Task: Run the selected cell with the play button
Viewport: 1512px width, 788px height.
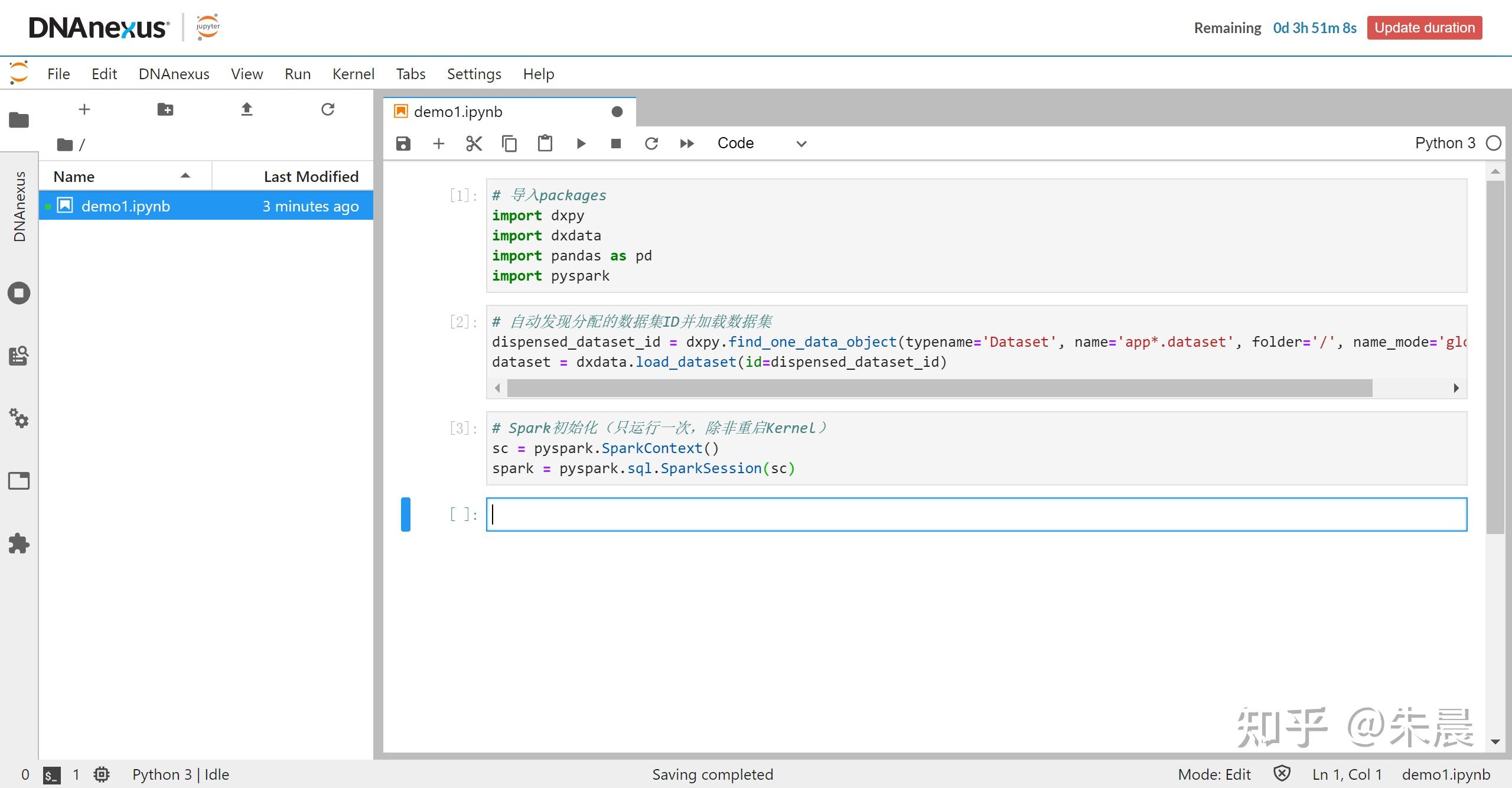Action: pos(581,144)
